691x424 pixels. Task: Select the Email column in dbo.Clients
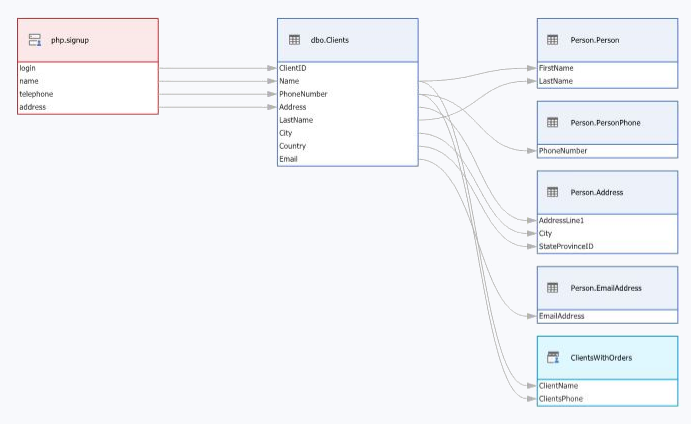pos(289,159)
